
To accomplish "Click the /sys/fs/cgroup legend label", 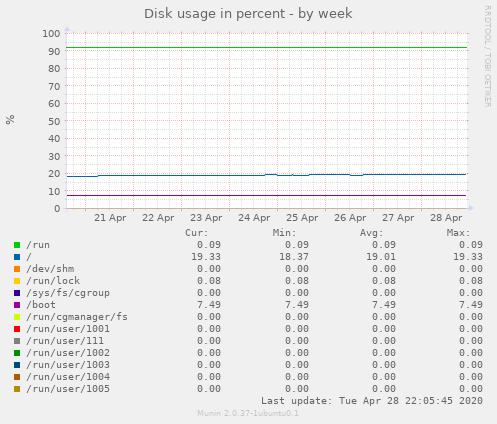I will 68,293.
